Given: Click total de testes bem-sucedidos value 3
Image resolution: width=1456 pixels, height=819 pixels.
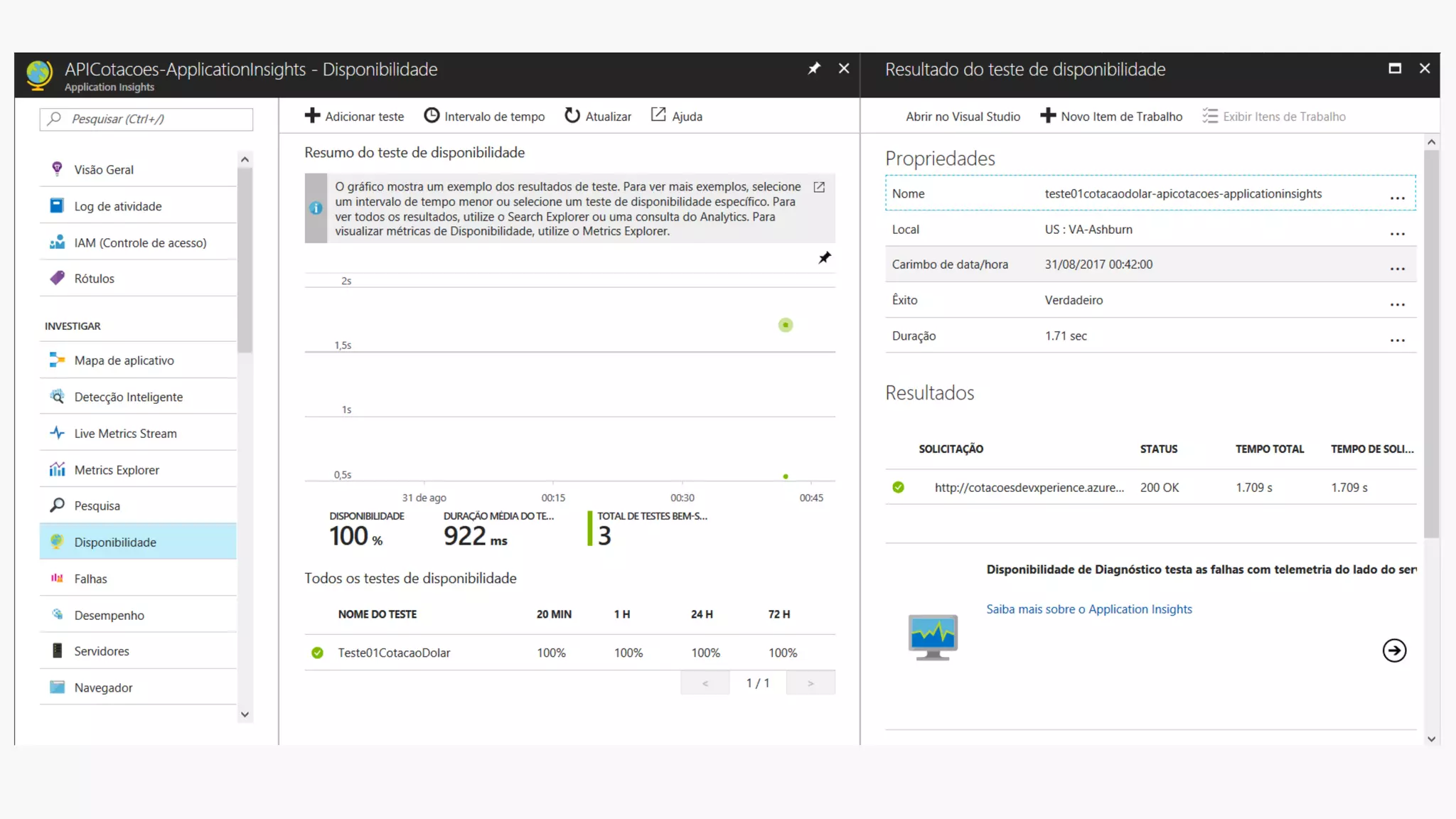Looking at the screenshot, I should [x=604, y=536].
